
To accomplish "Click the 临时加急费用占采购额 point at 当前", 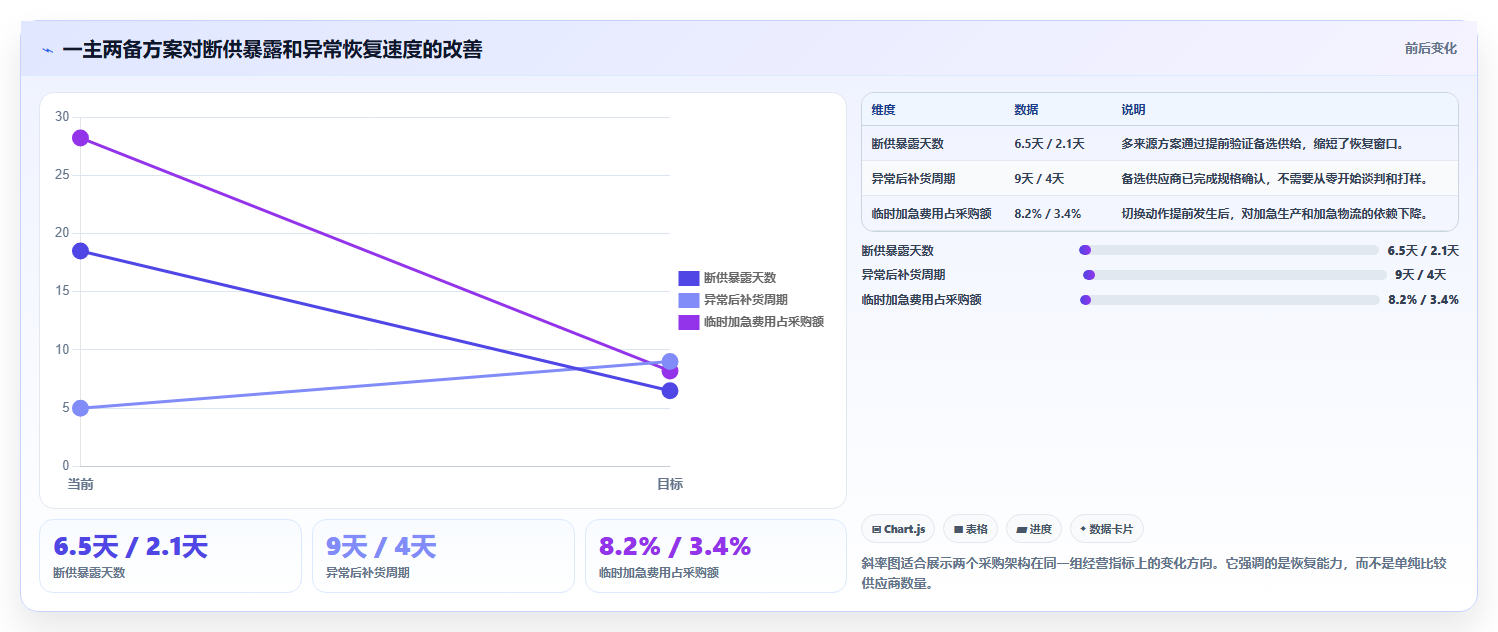I will tap(80, 138).
